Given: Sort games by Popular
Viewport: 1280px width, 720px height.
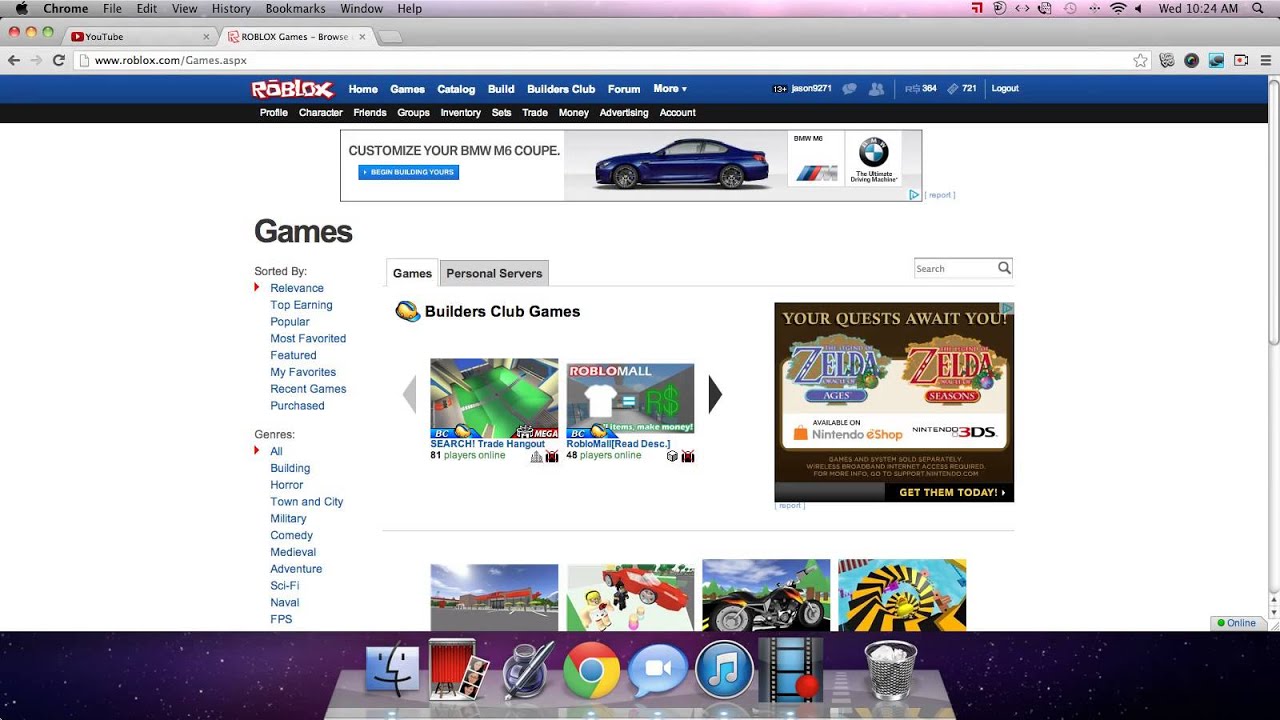Looking at the screenshot, I should tap(290, 322).
